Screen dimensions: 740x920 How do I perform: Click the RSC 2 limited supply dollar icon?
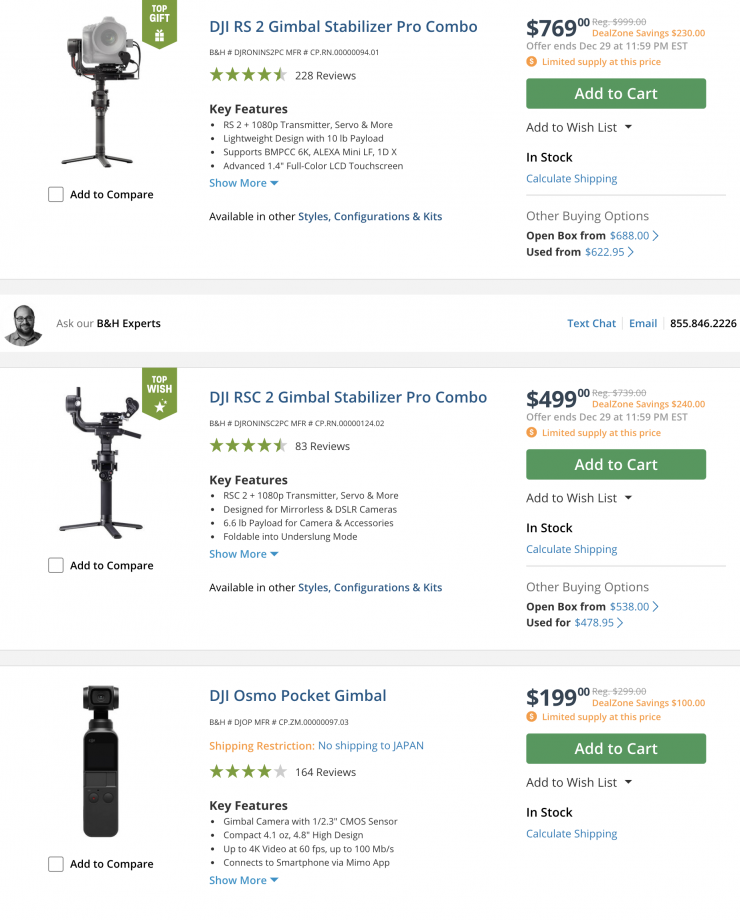click(532, 433)
